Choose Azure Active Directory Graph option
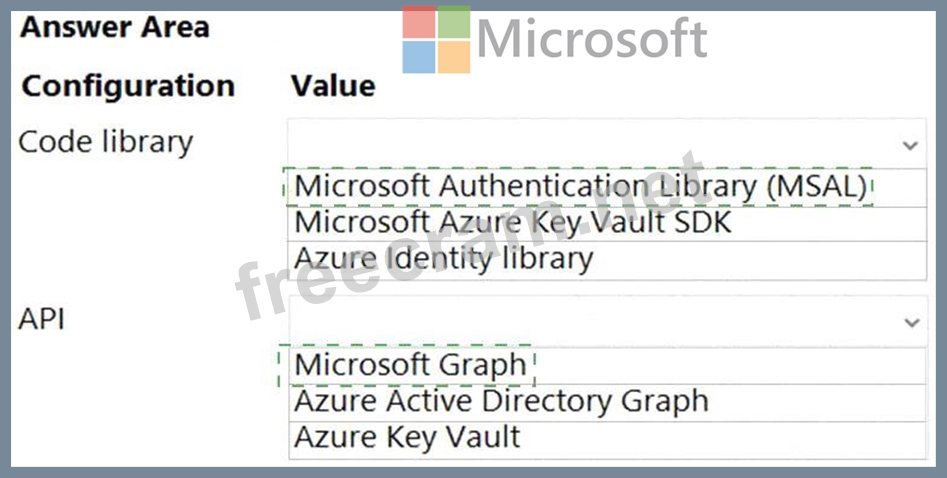 click(501, 401)
